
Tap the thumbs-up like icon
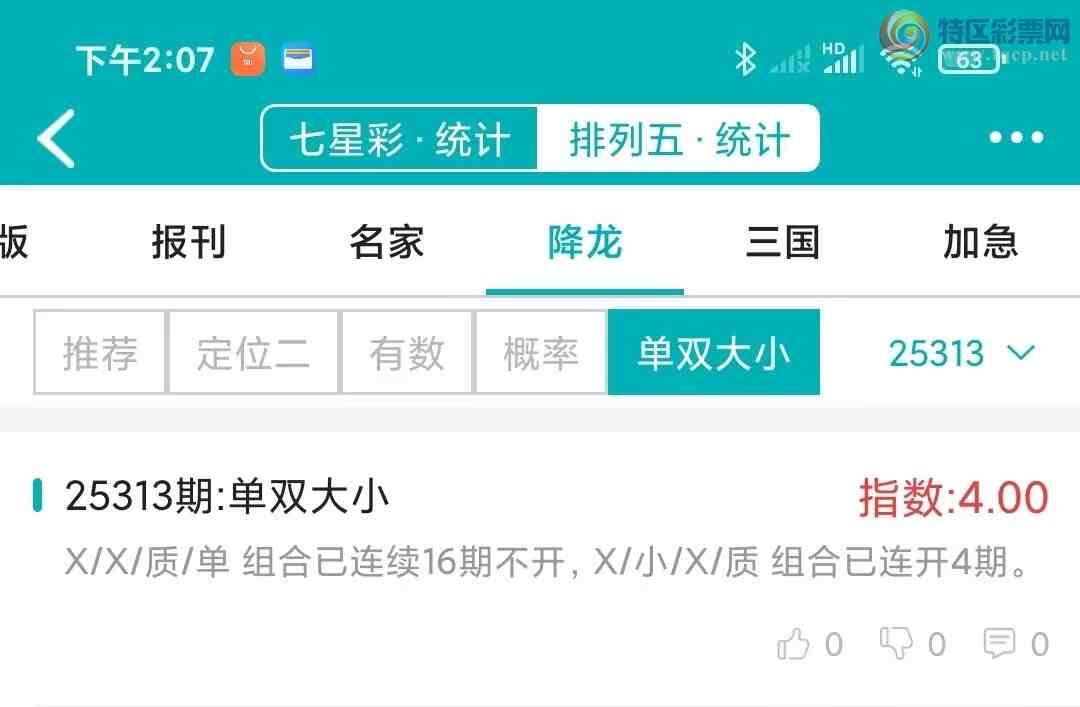click(x=793, y=644)
